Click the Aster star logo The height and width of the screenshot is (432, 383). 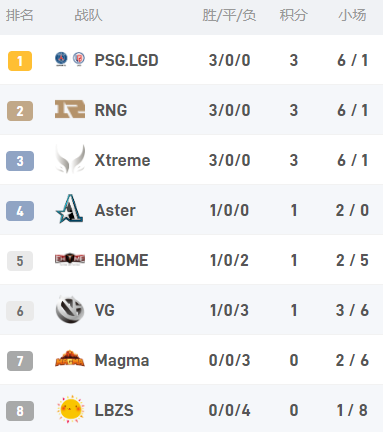pos(70,209)
